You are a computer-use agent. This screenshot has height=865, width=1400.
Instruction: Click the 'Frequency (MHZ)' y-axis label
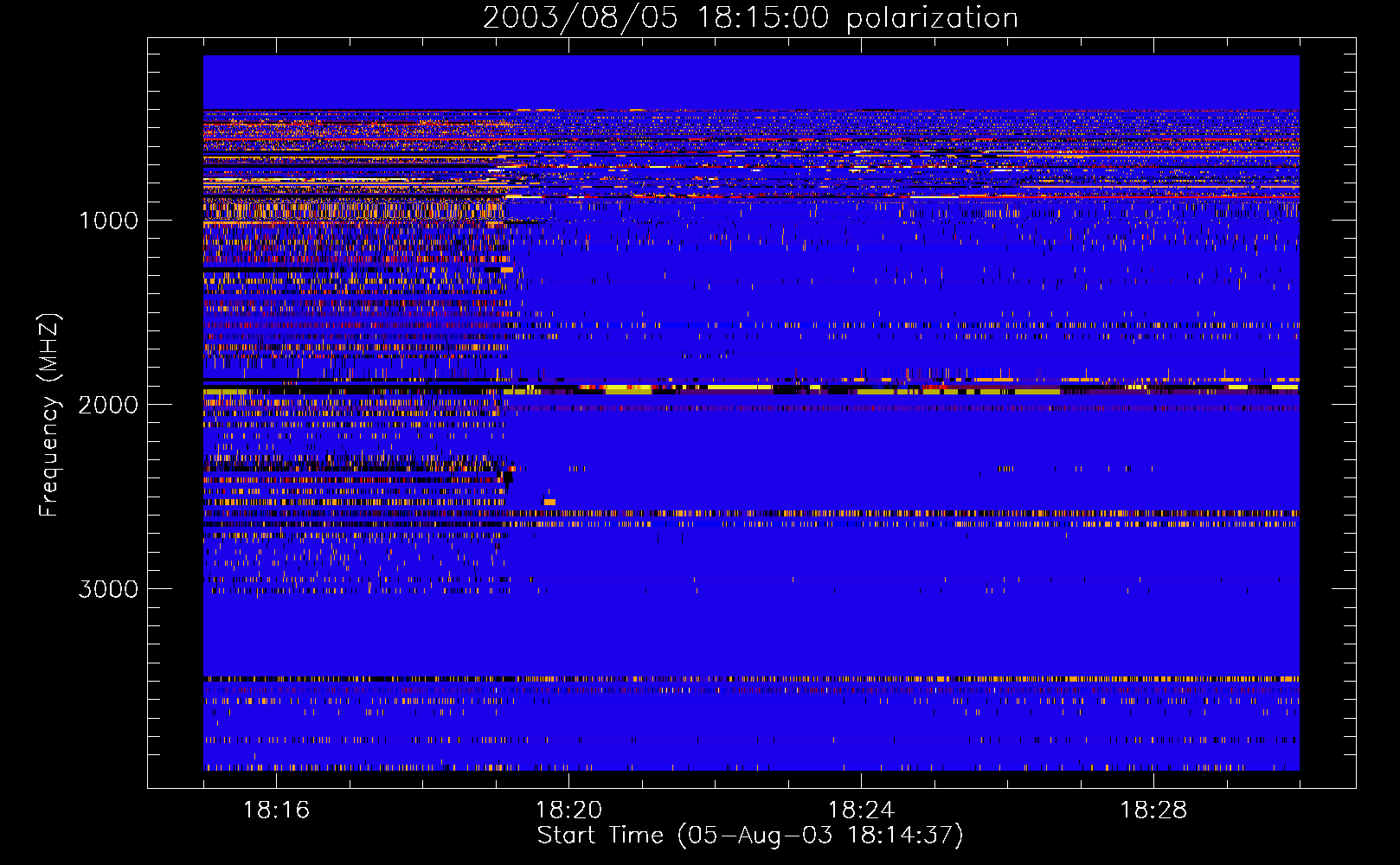[x=49, y=415]
